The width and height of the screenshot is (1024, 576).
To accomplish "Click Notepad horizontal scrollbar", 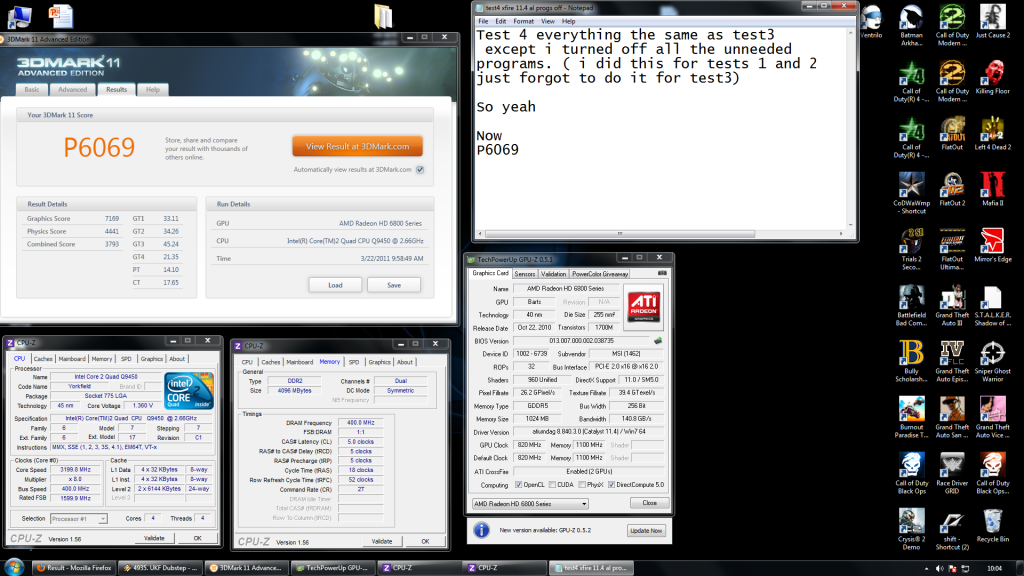I will 619,233.
